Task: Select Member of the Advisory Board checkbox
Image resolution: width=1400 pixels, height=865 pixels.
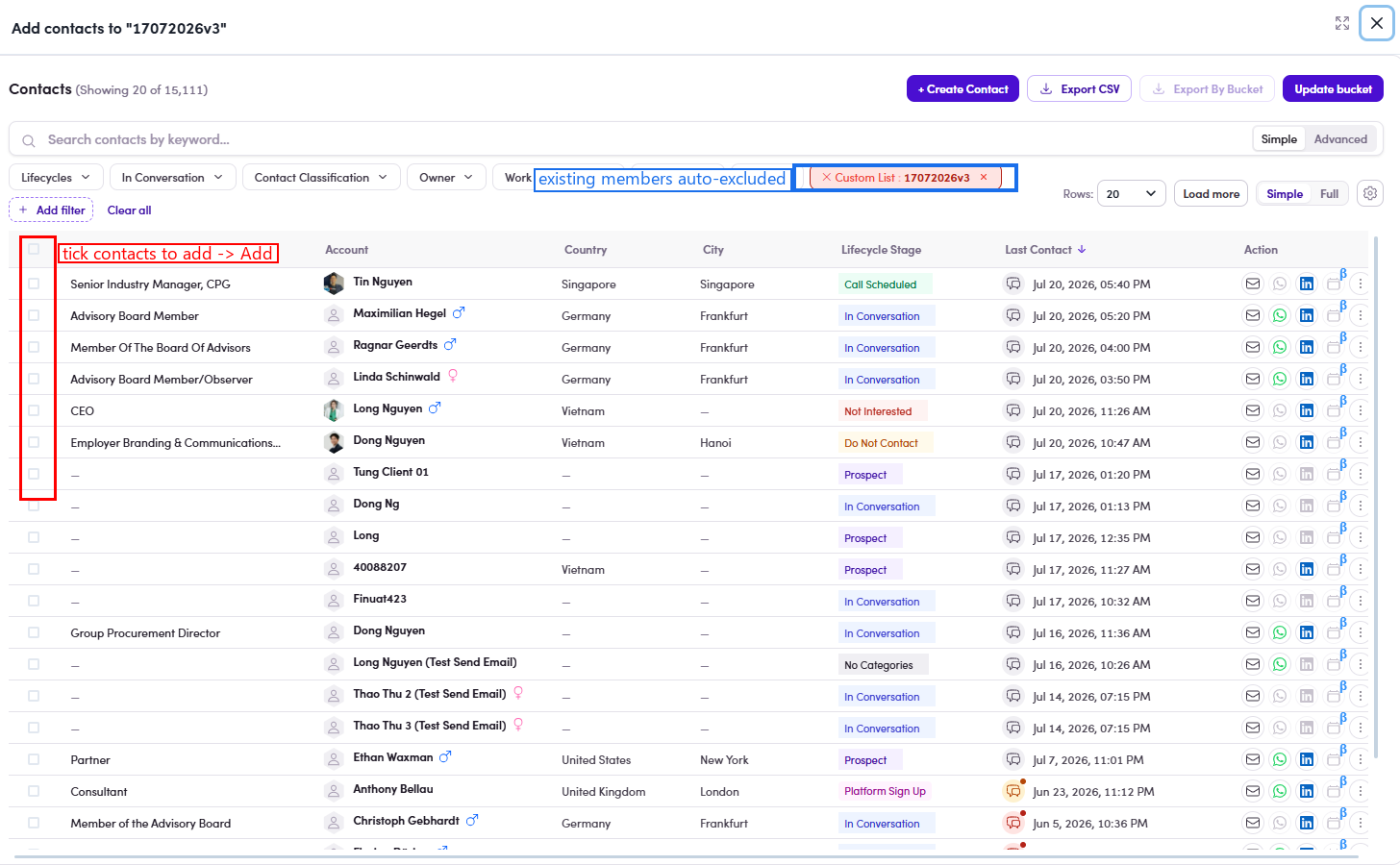Action: point(34,823)
